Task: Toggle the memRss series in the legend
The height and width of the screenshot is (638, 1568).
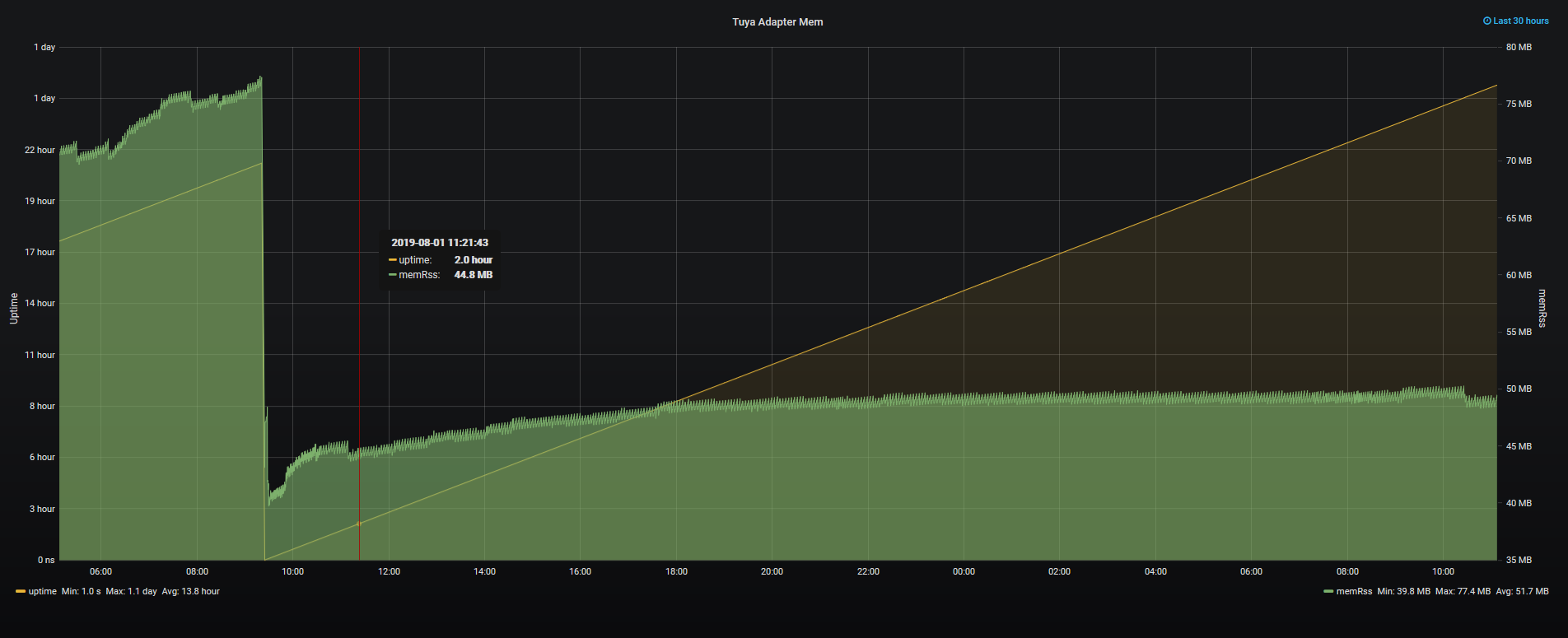Action: point(1354,591)
